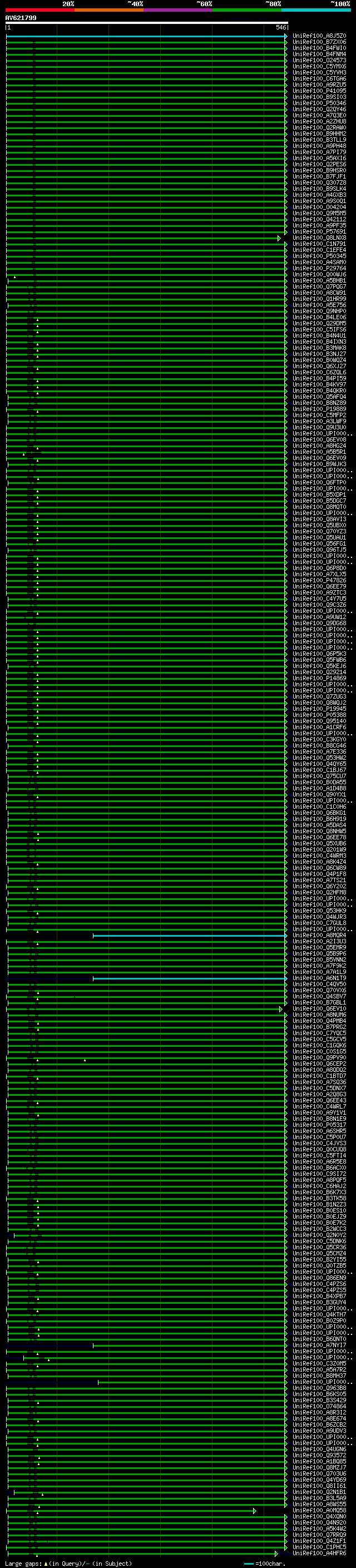356x1568 pixels.
Task: Select the UniRef100_A9UDV3 hit label
Action: click(x=319, y=1431)
